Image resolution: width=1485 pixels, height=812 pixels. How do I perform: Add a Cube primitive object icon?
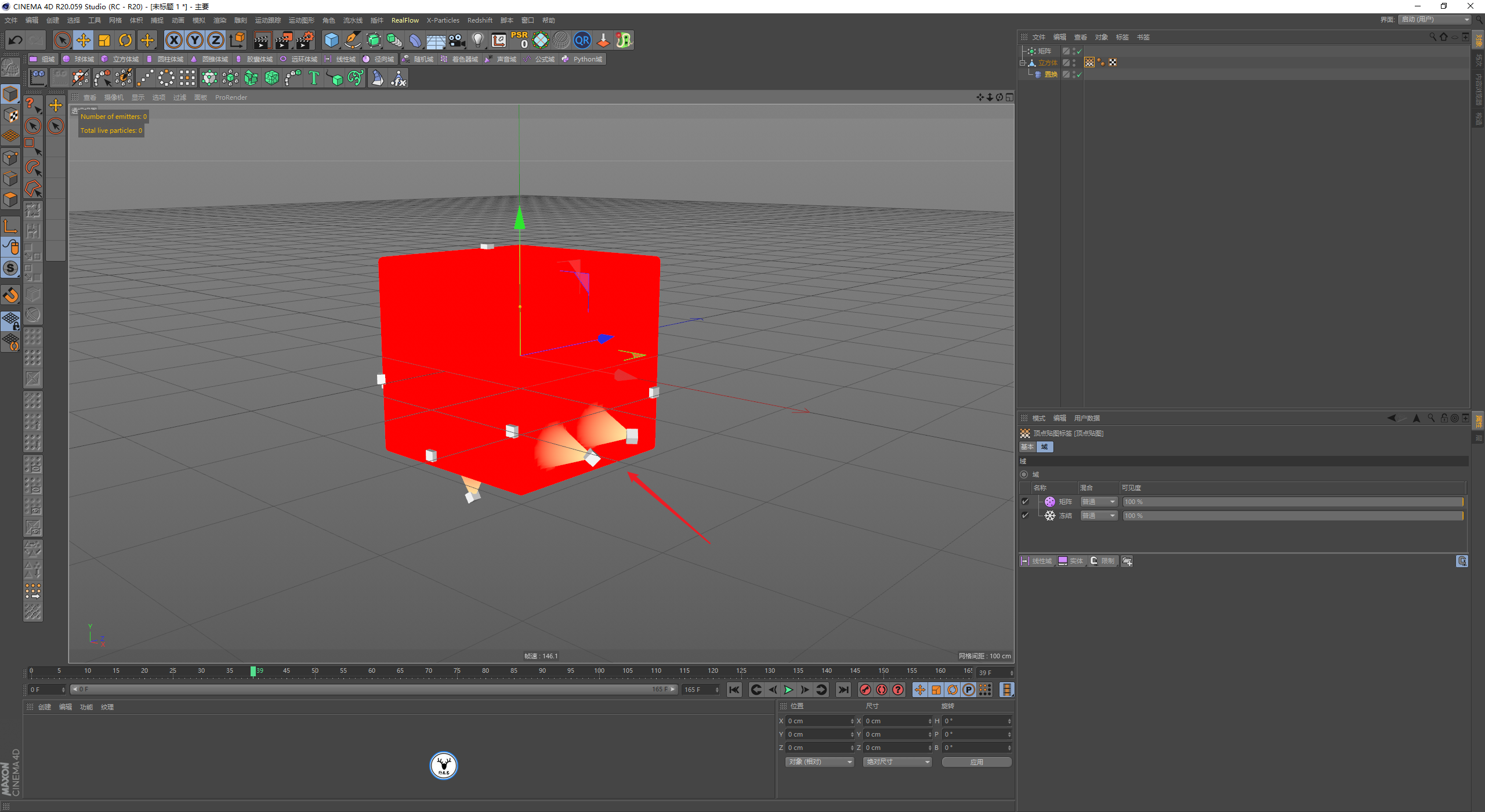331,40
